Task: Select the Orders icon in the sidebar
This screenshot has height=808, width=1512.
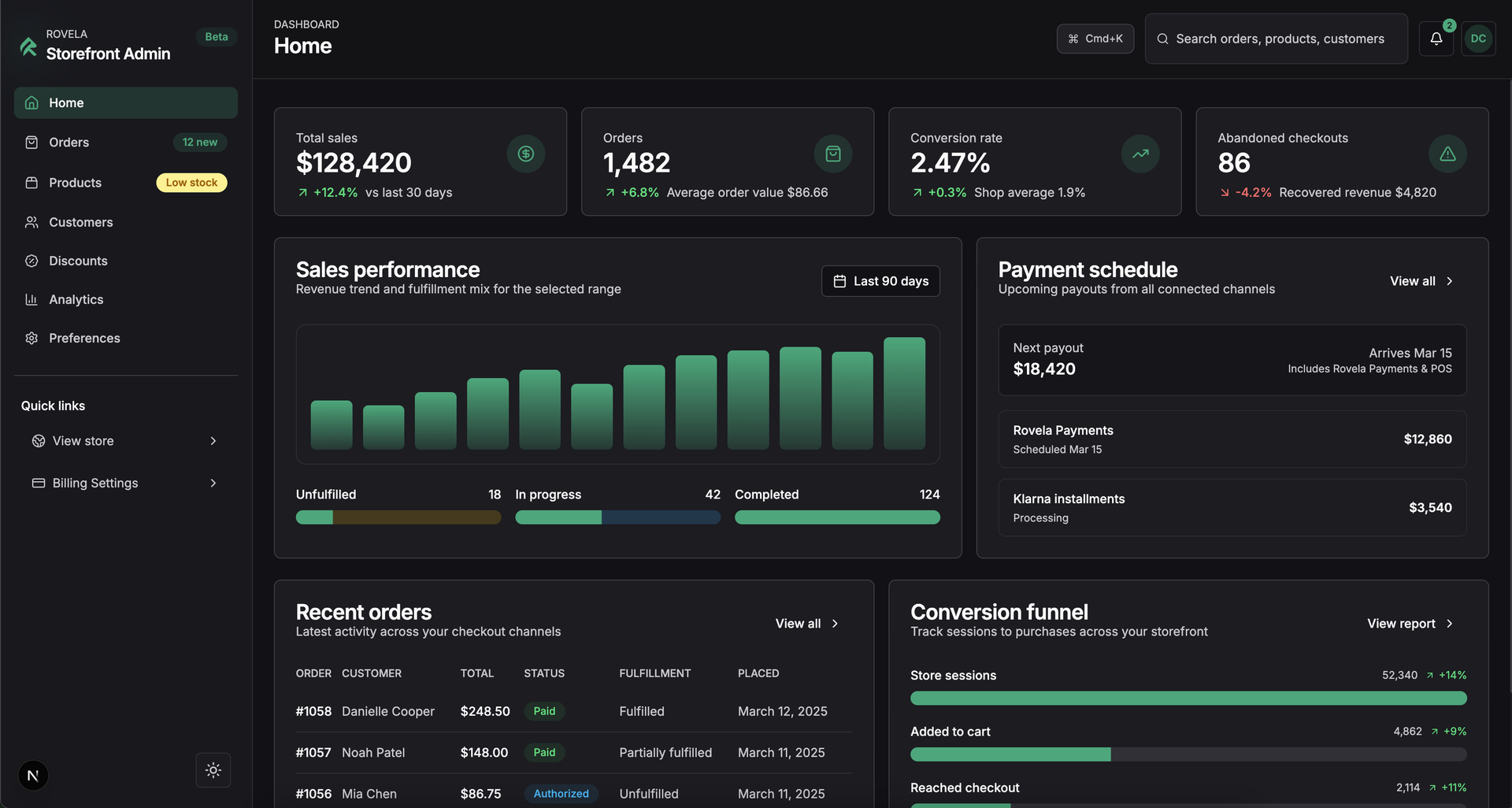Action: [31, 143]
